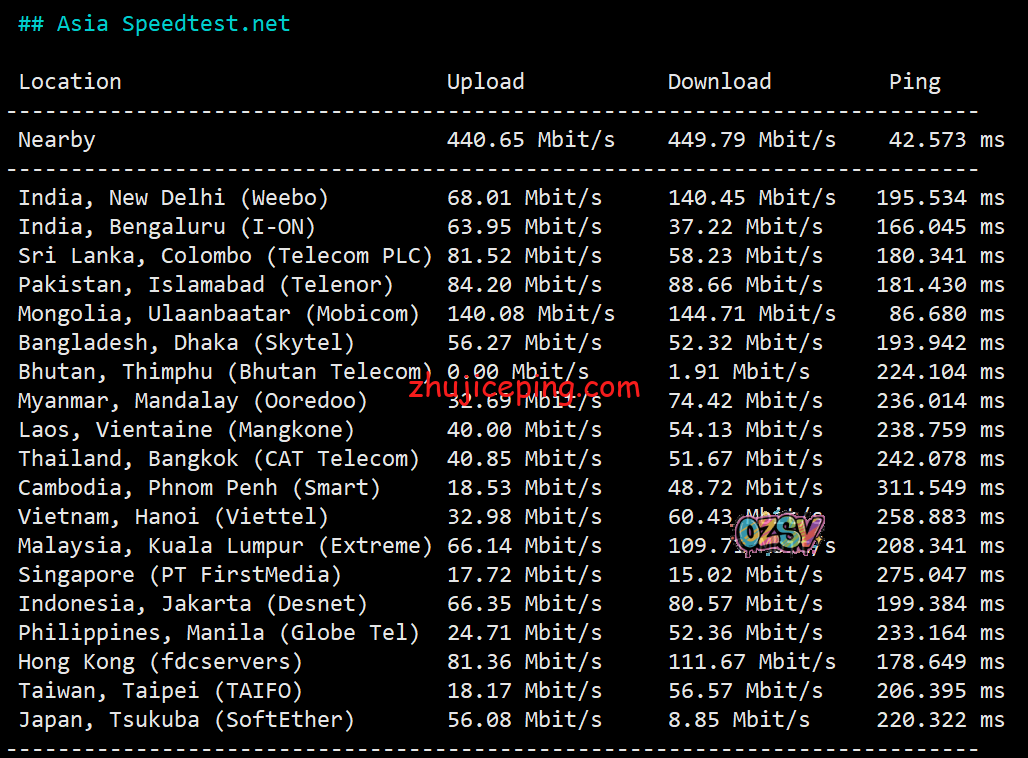Click the 449.79 Mbit/s Nearby download value
The height and width of the screenshot is (758, 1028).
pos(751,140)
